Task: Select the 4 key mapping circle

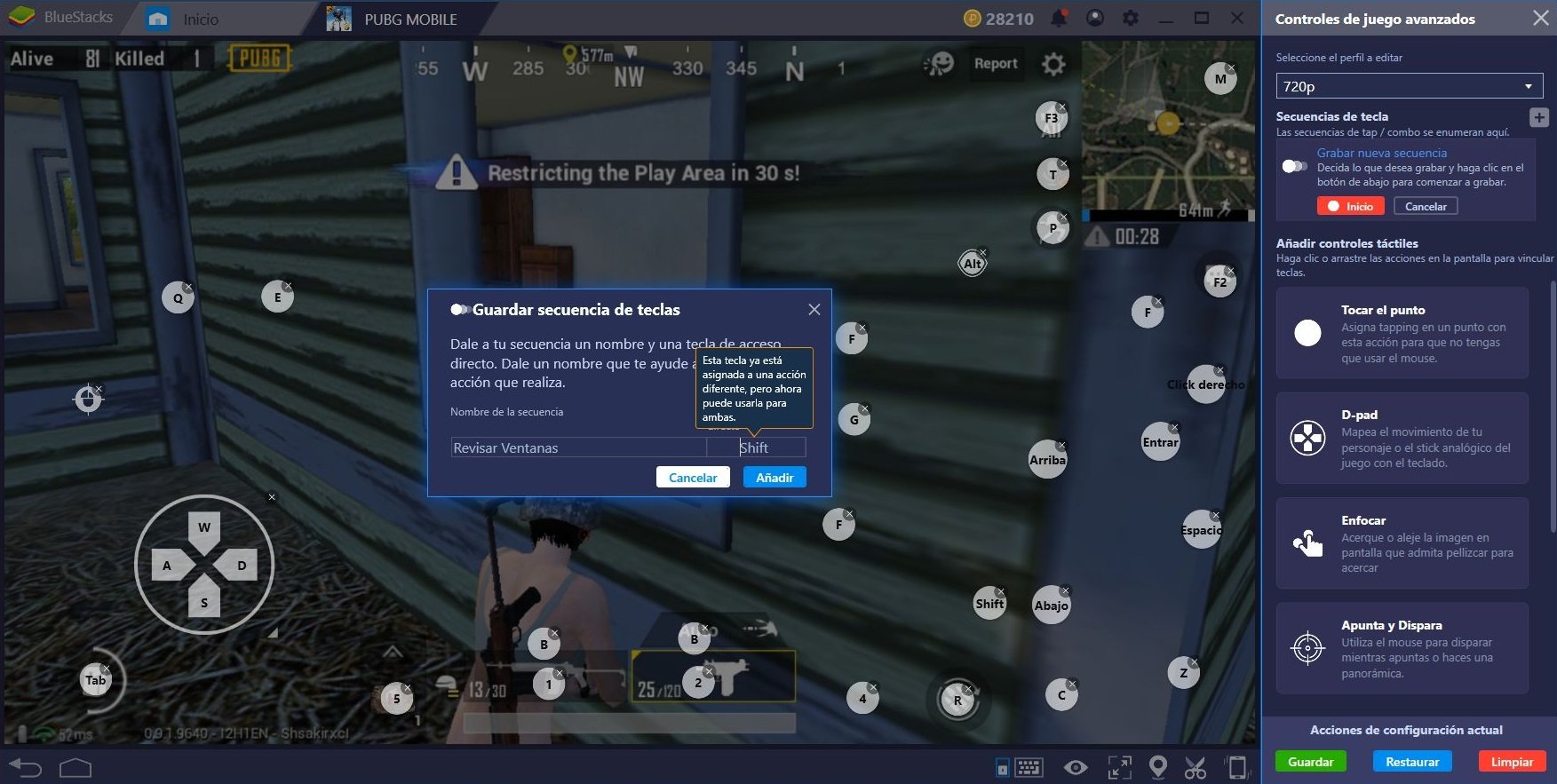Action: pos(862,699)
